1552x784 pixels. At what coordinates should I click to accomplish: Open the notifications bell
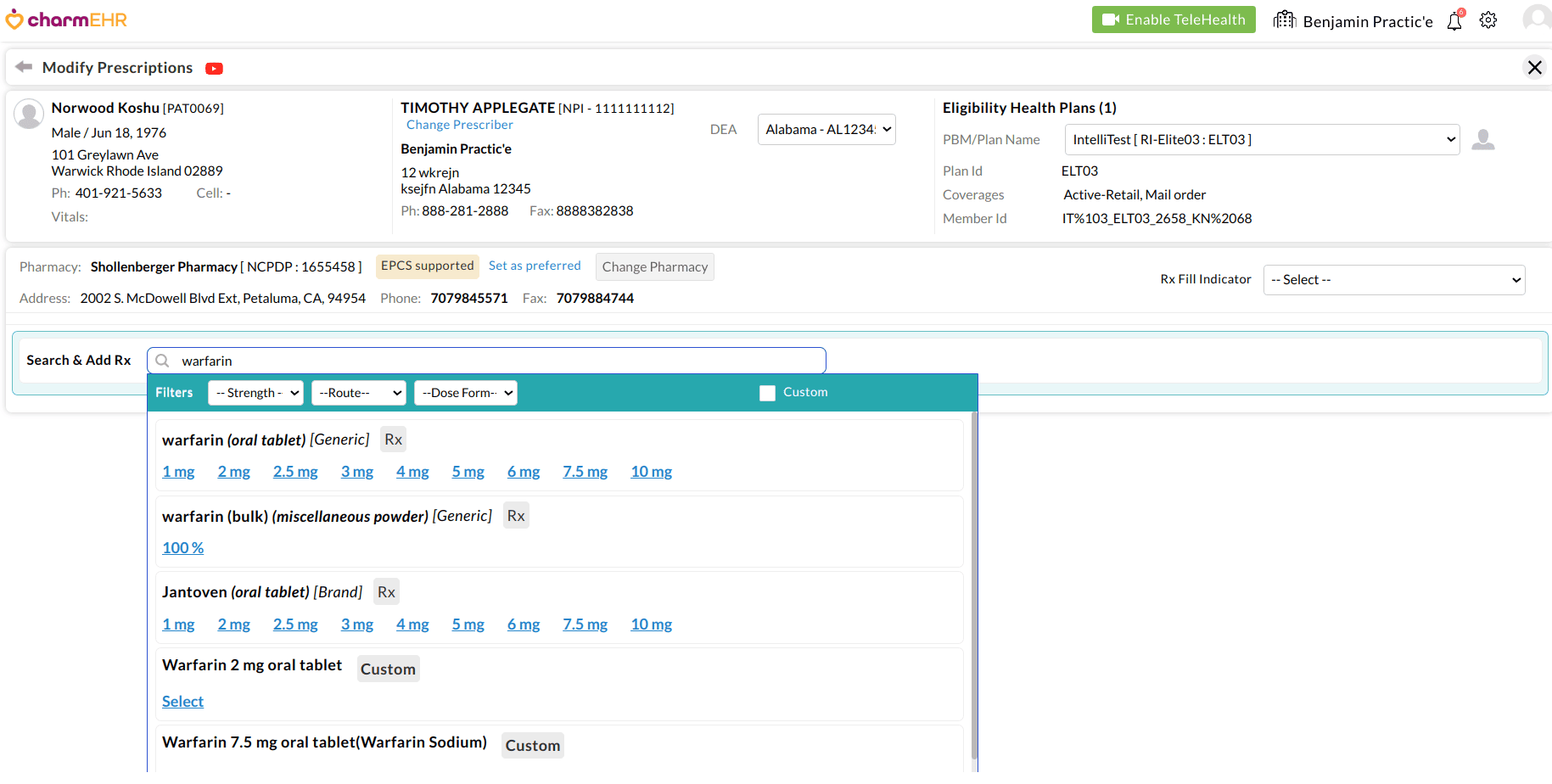[x=1454, y=20]
